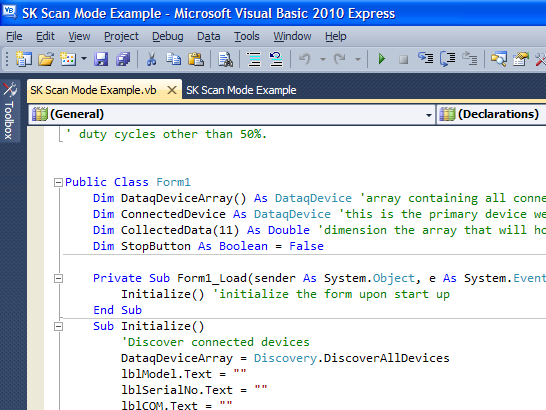546x410 pixels.
Task: Open the Add New Item dropdown arrow
Action: [84, 59]
